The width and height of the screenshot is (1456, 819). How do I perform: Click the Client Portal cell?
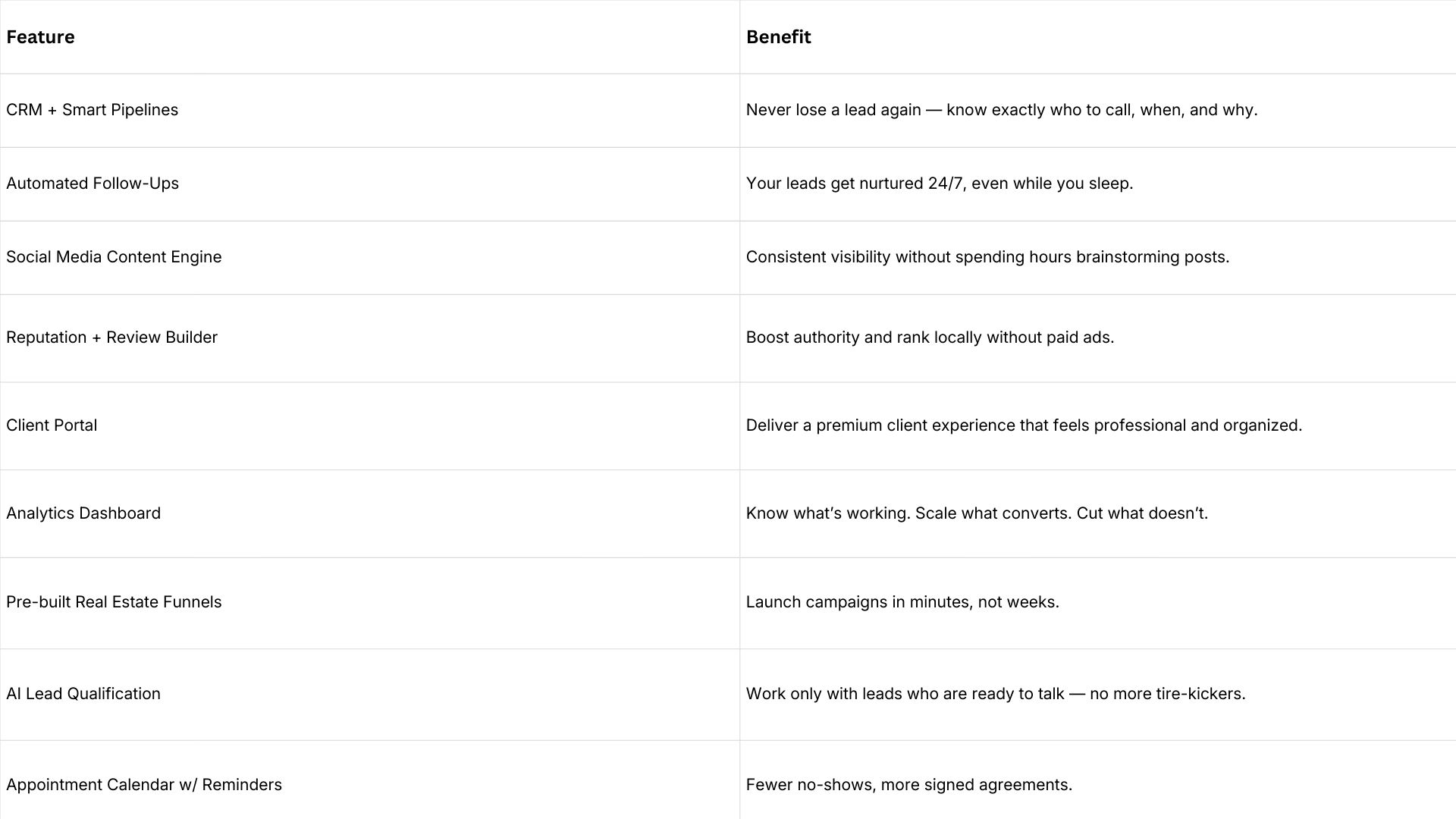[52, 425]
